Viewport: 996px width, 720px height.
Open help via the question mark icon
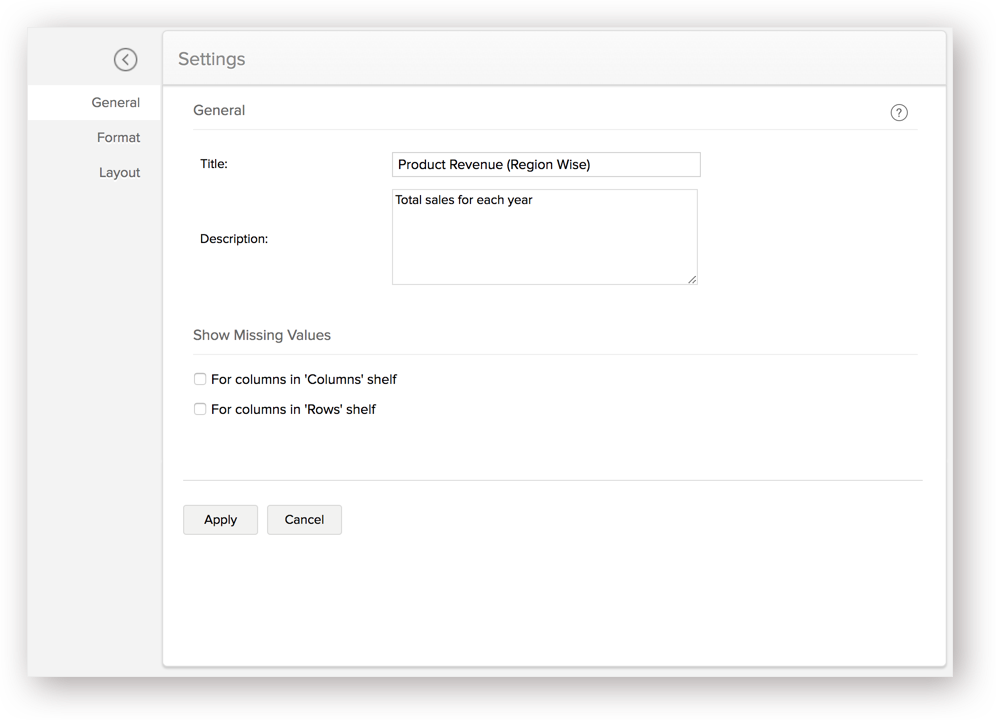[899, 112]
